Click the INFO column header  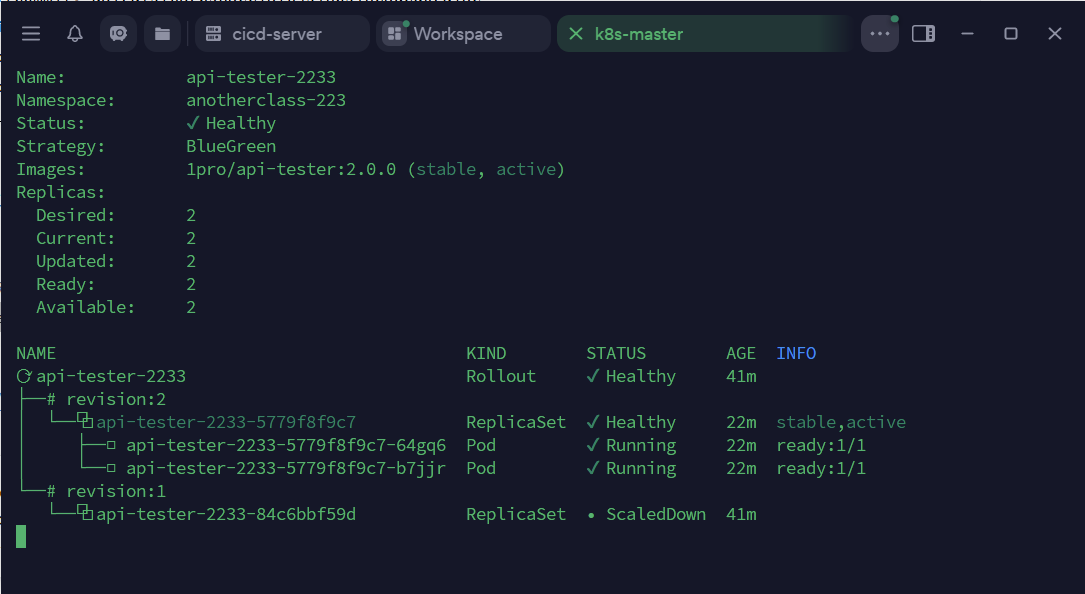tap(796, 354)
